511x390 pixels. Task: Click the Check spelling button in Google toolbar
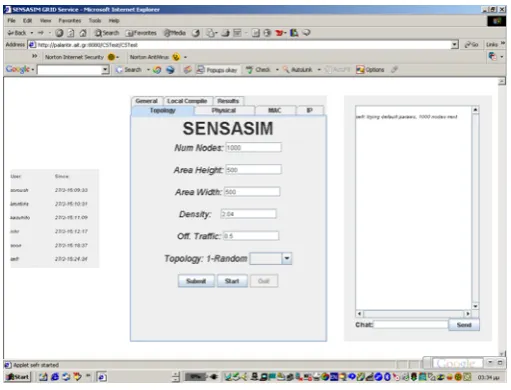258,70
